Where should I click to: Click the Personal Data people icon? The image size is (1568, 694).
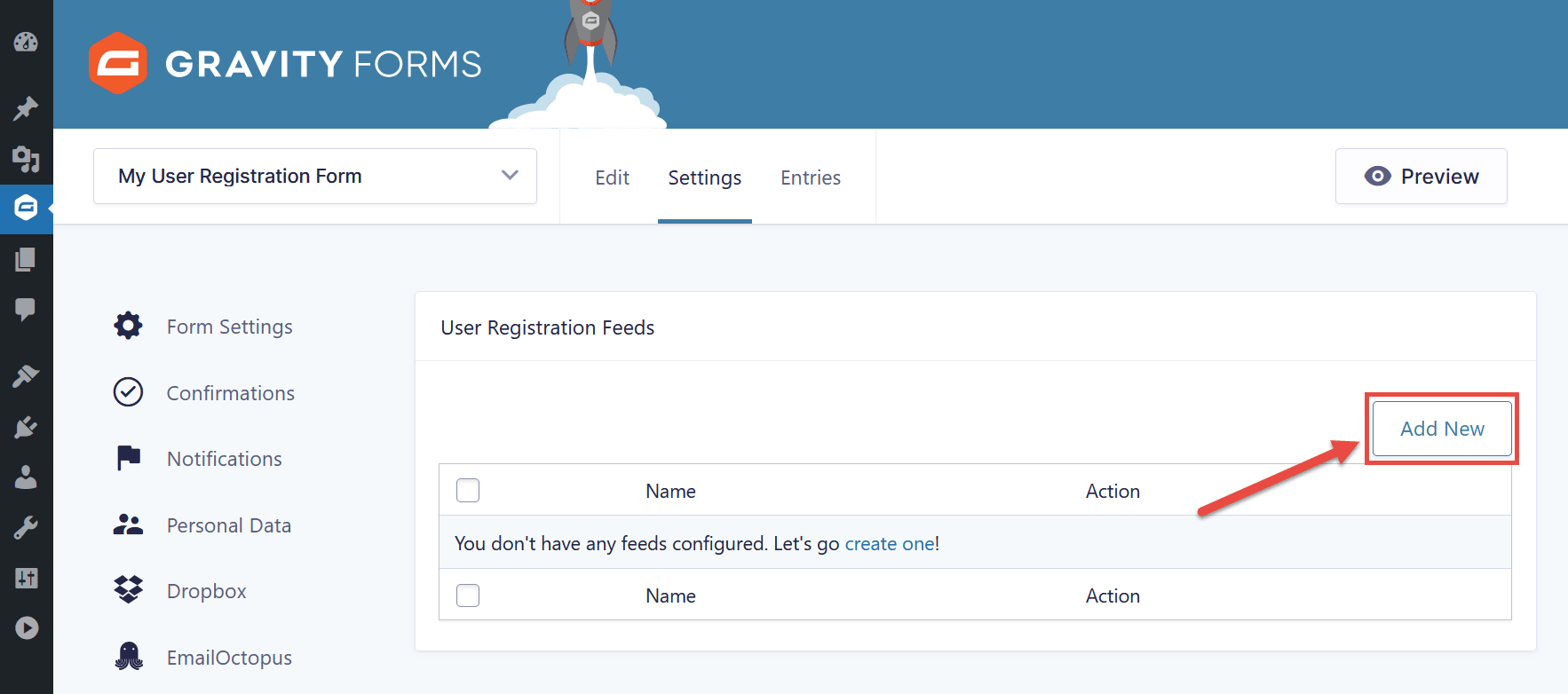tap(128, 524)
